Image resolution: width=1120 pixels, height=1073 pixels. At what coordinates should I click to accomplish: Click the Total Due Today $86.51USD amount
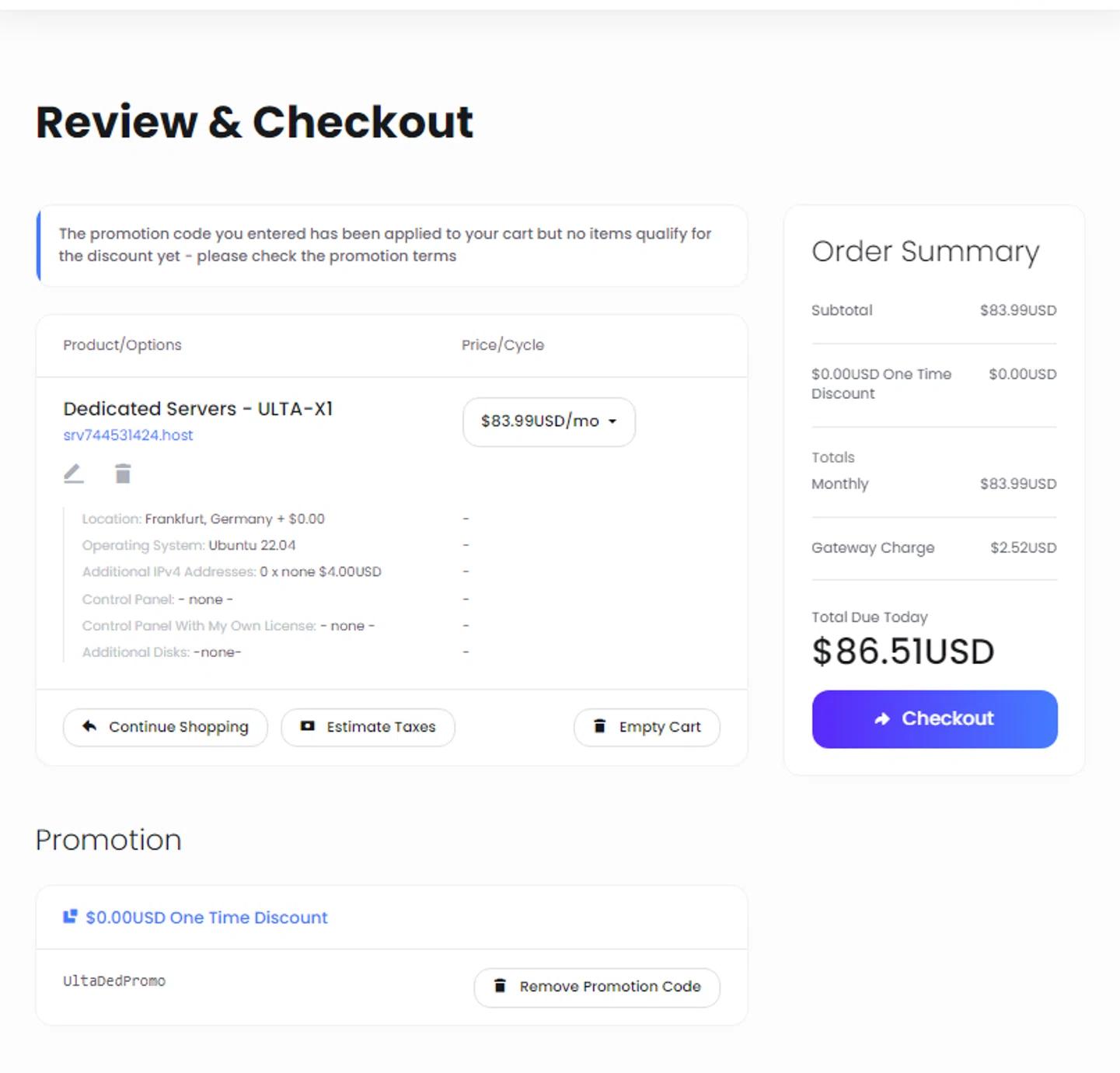(903, 652)
